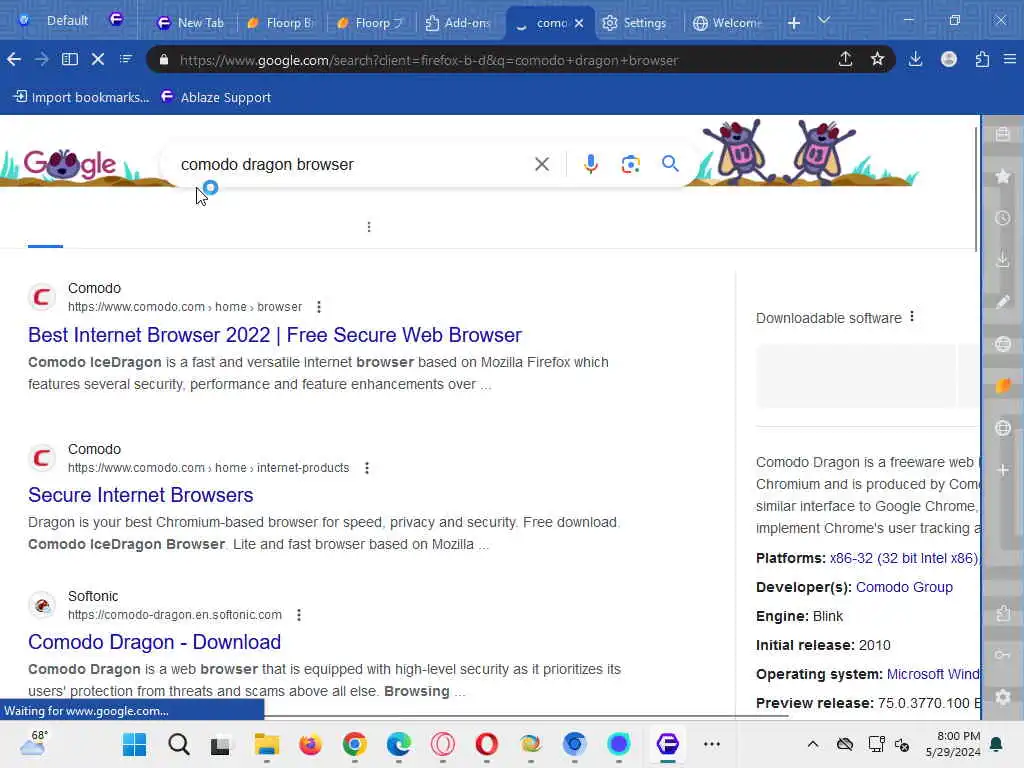
Task: Open result options for comodo.com home browser
Action: coord(319,307)
